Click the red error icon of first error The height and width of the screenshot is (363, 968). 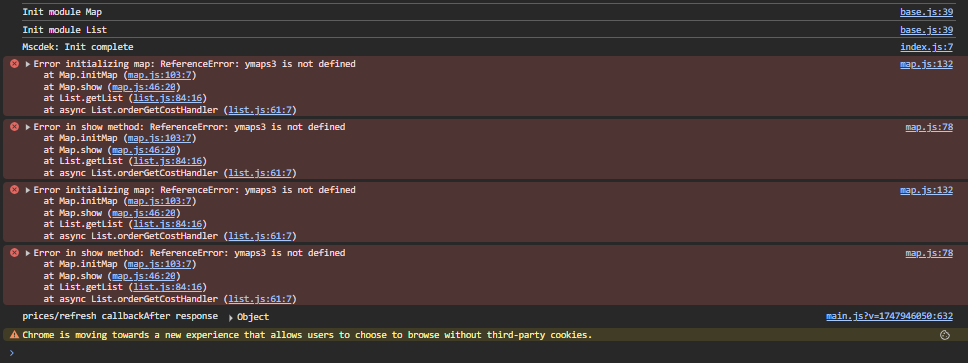[x=14, y=64]
